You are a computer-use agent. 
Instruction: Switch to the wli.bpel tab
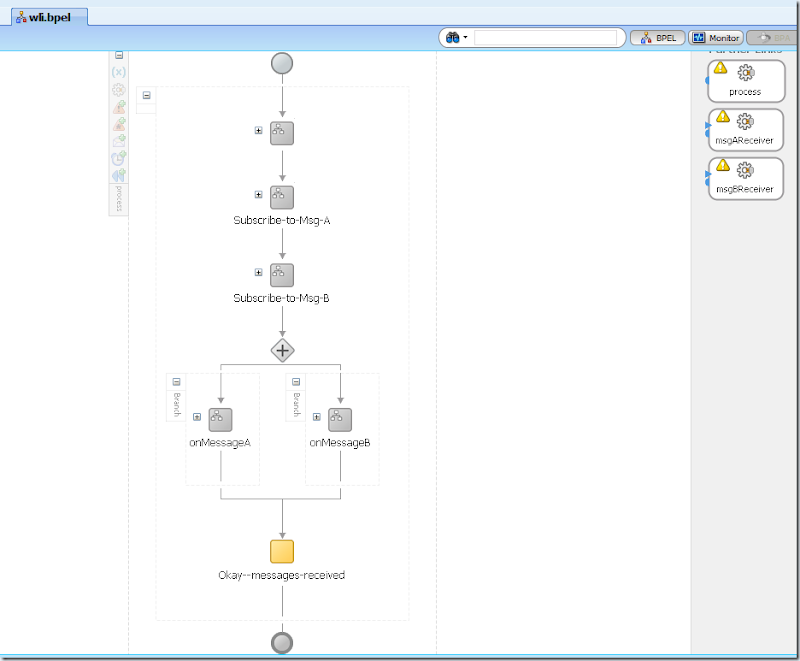pos(49,17)
